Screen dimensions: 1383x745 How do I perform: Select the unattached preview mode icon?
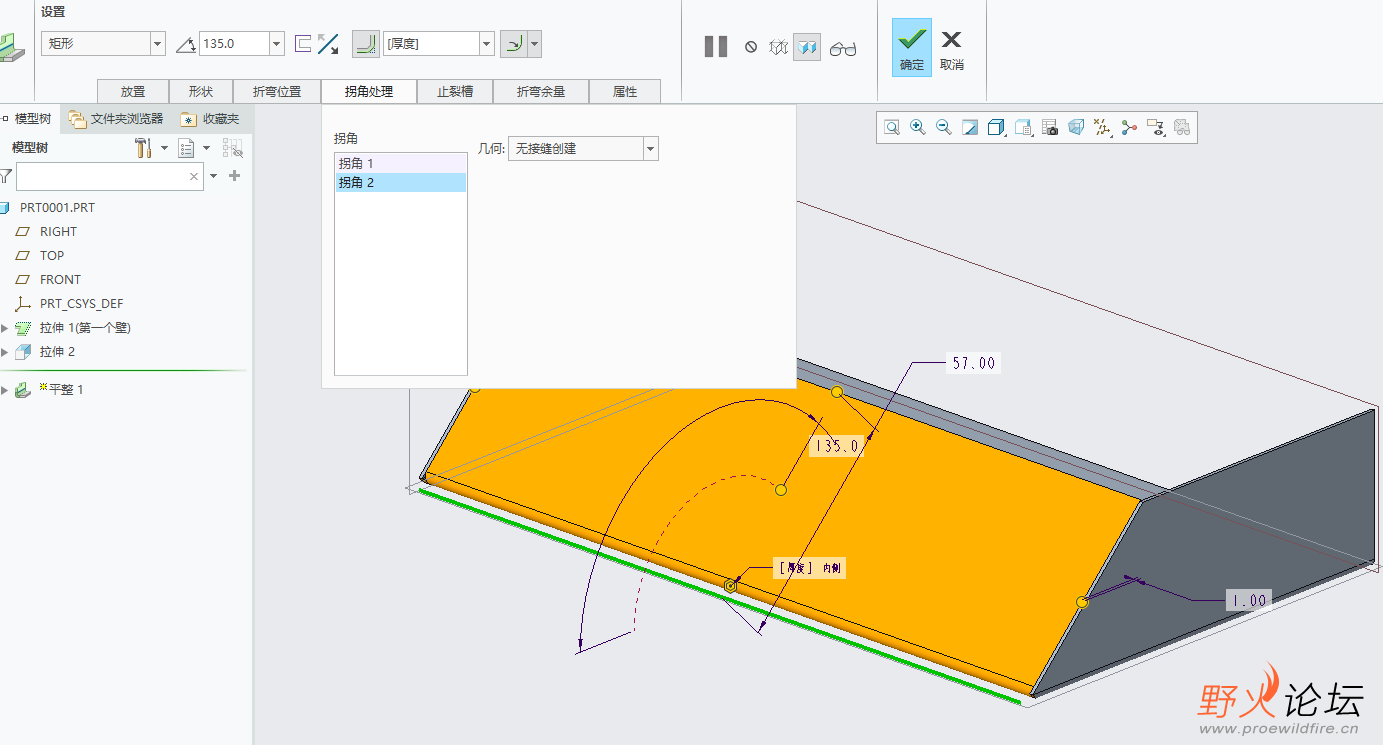click(779, 46)
